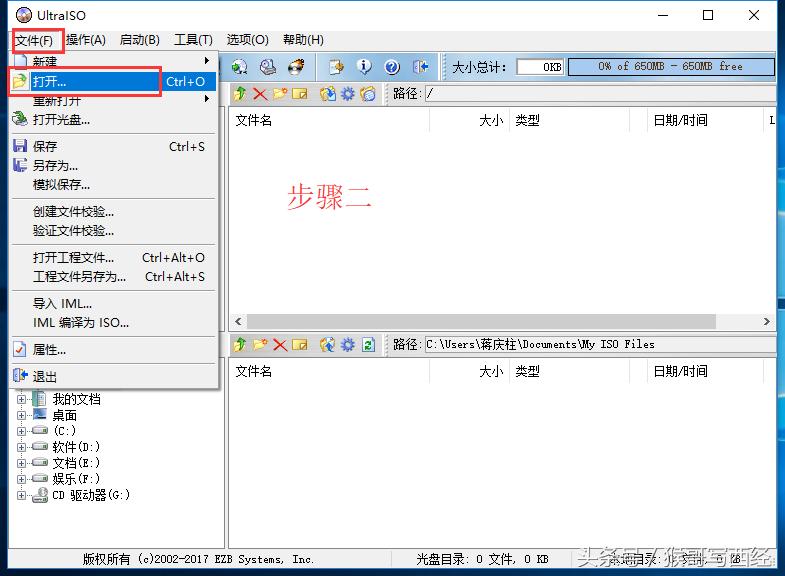Choose 工程文件另存为... entry

[x=114, y=276]
